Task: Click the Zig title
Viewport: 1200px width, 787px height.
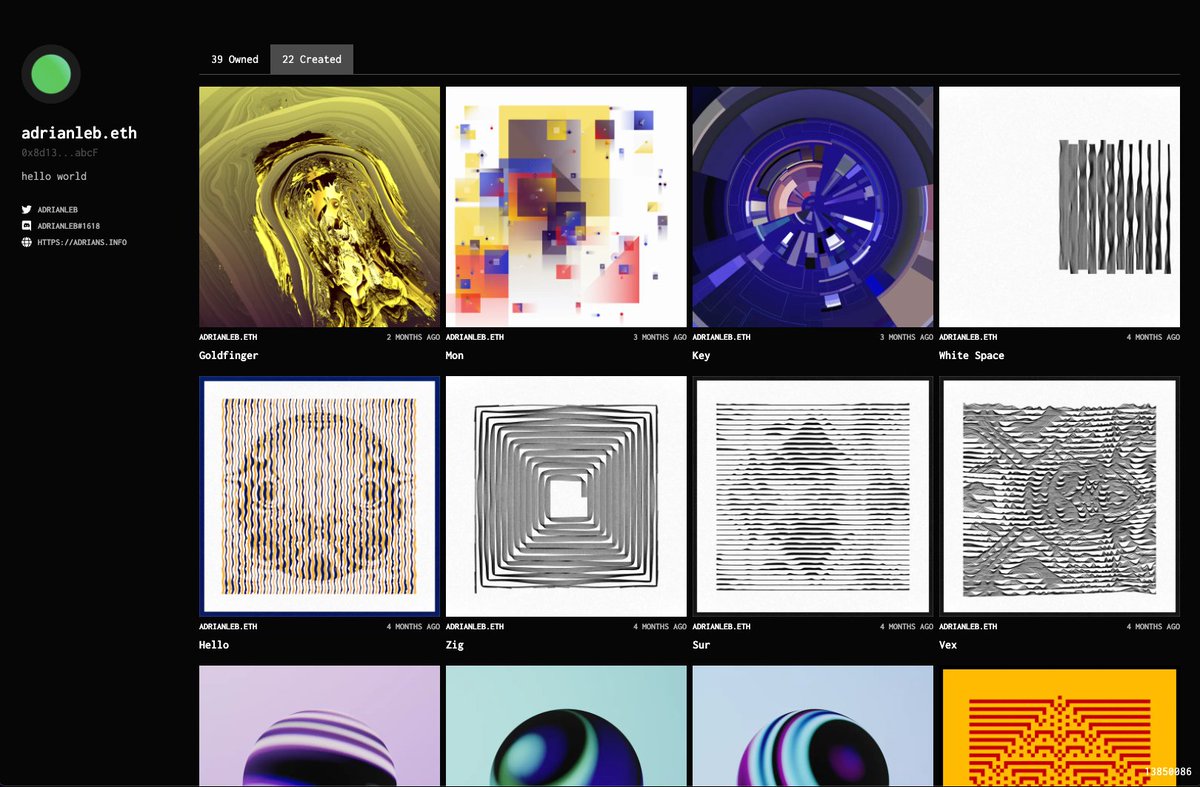Action: point(455,645)
